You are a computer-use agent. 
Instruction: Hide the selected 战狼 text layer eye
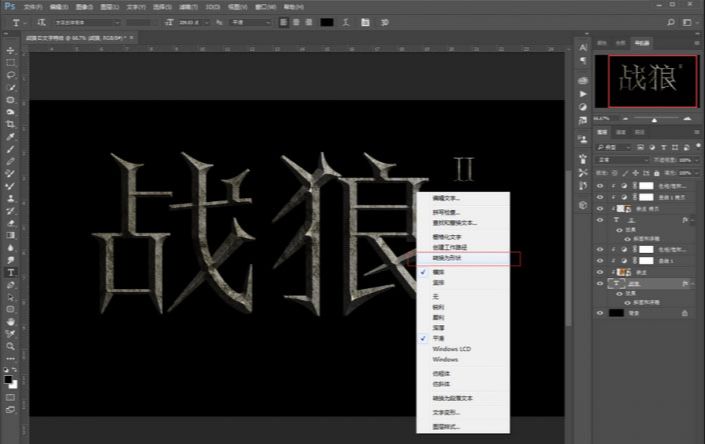point(600,284)
